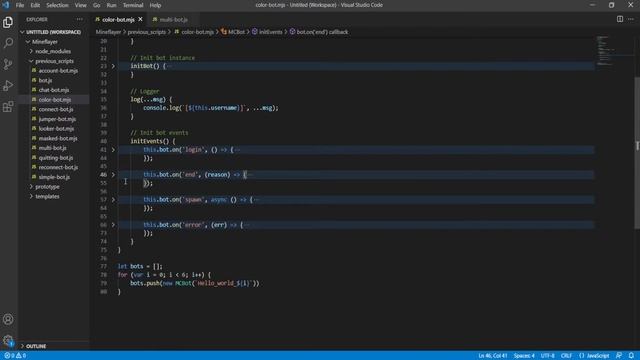Close the color-bot.mjs tab
Screen dimensions: 640x360
click(x=140, y=19)
